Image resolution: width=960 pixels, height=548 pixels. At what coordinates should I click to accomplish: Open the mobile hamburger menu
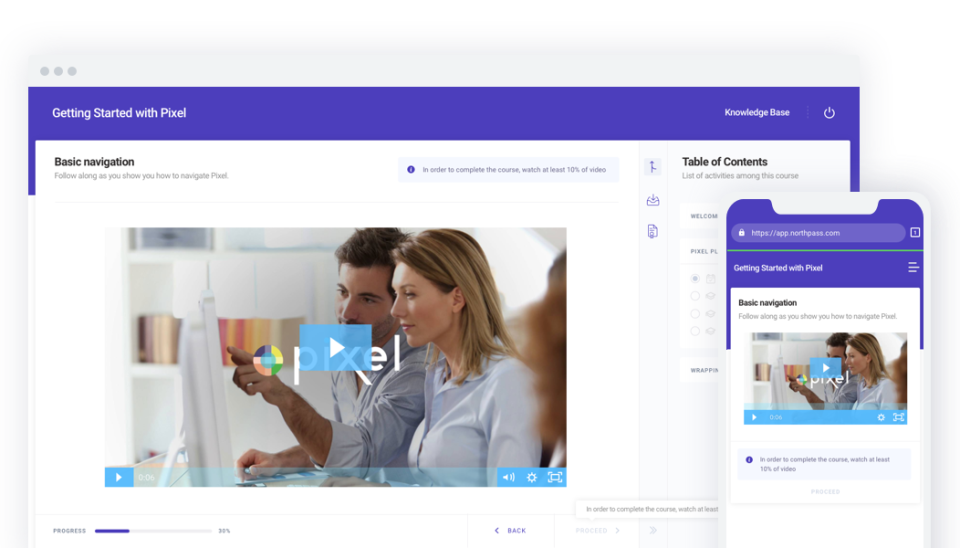coord(913,268)
